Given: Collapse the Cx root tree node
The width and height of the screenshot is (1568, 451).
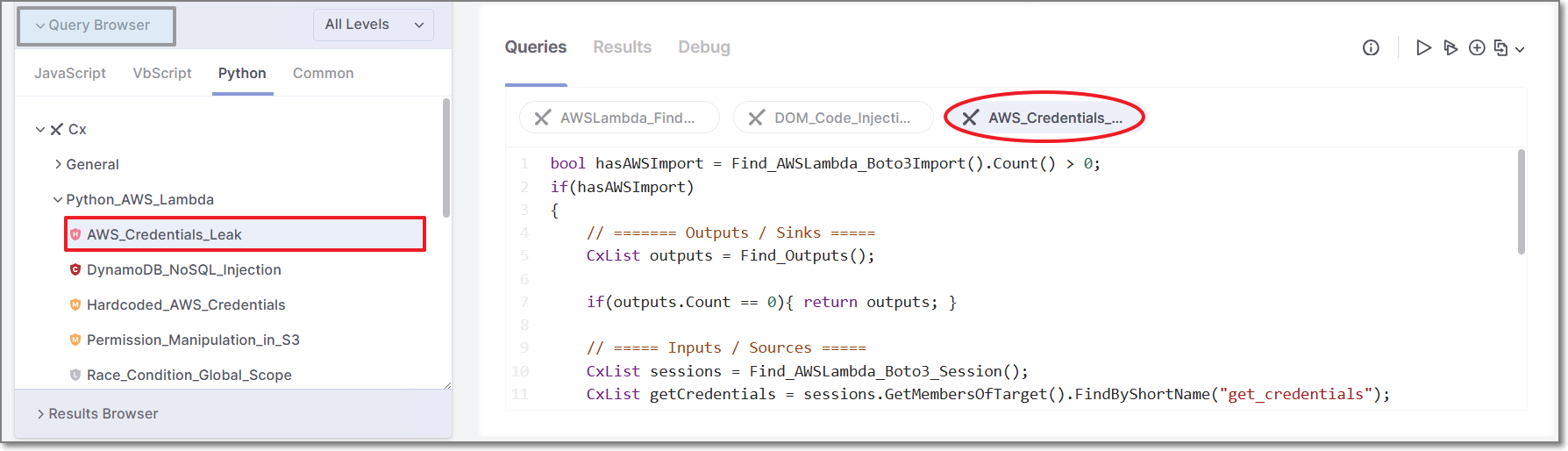Looking at the screenshot, I should click(x=39, y=130).
